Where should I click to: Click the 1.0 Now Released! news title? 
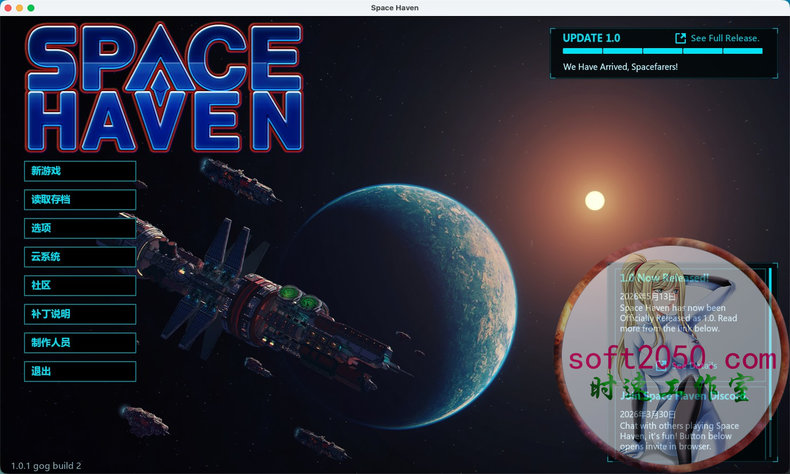pyautogui.click(x=664, y=278)
